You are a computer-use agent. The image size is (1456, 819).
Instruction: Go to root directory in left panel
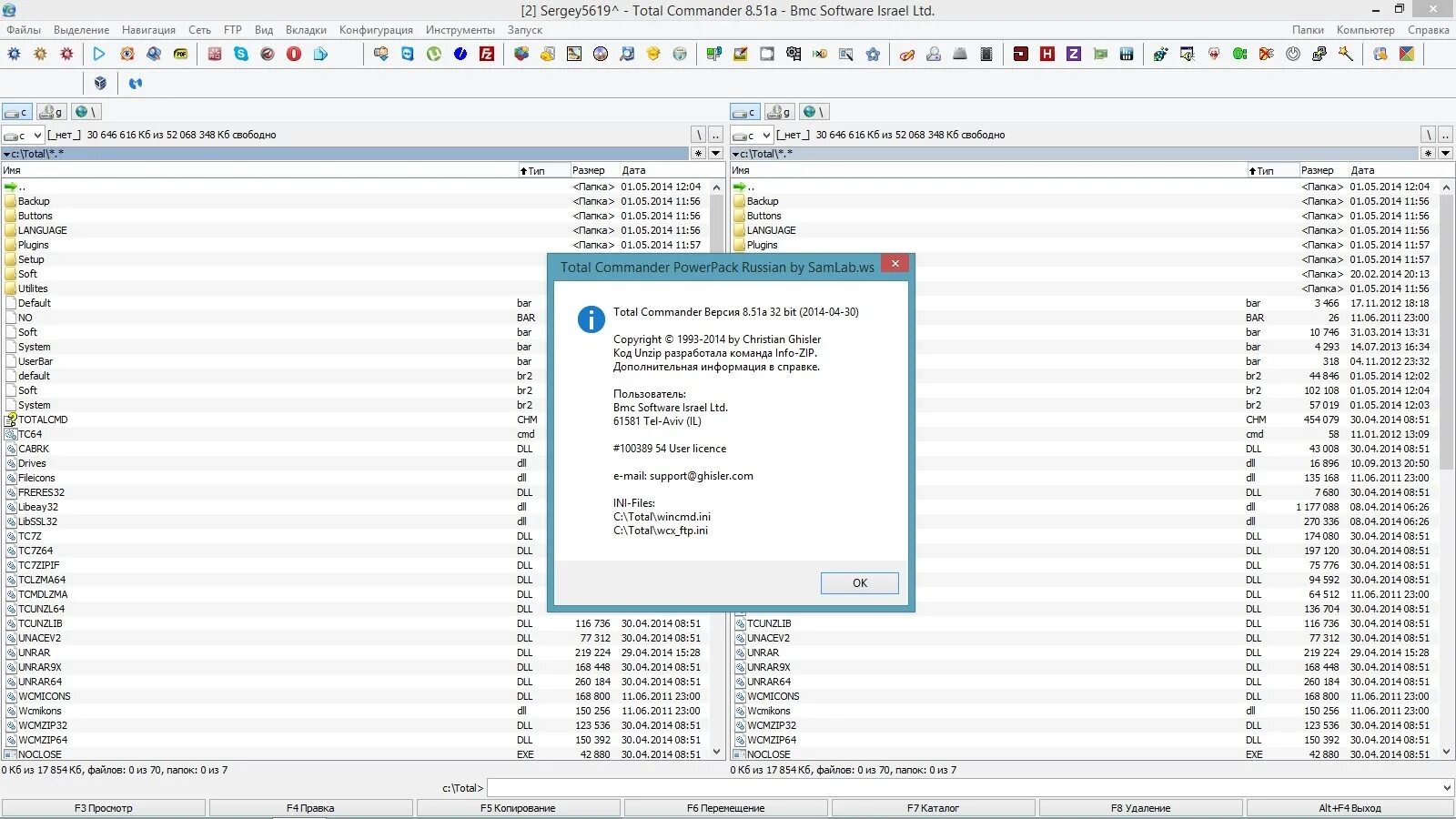[699, 135]
